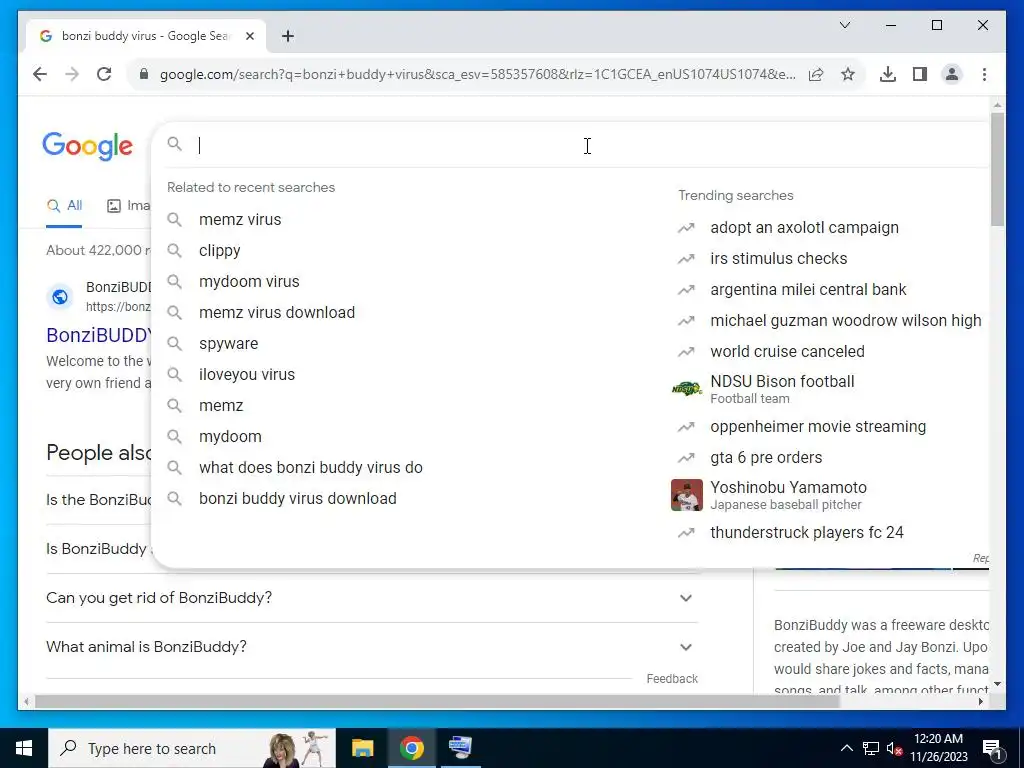This screenshot has width=1024, height=768.
Task: Expand 'Can you get rid of BonziBuddy?'
Action: click(372, 598)
